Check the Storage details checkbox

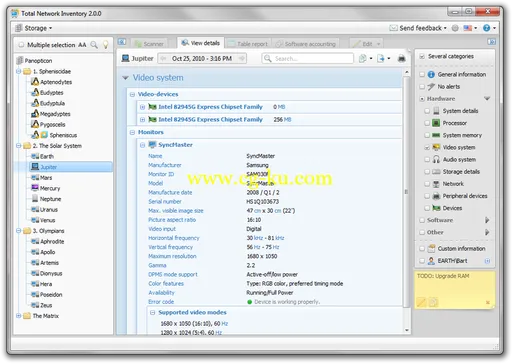pyautogui.click(x=427, y=172)
